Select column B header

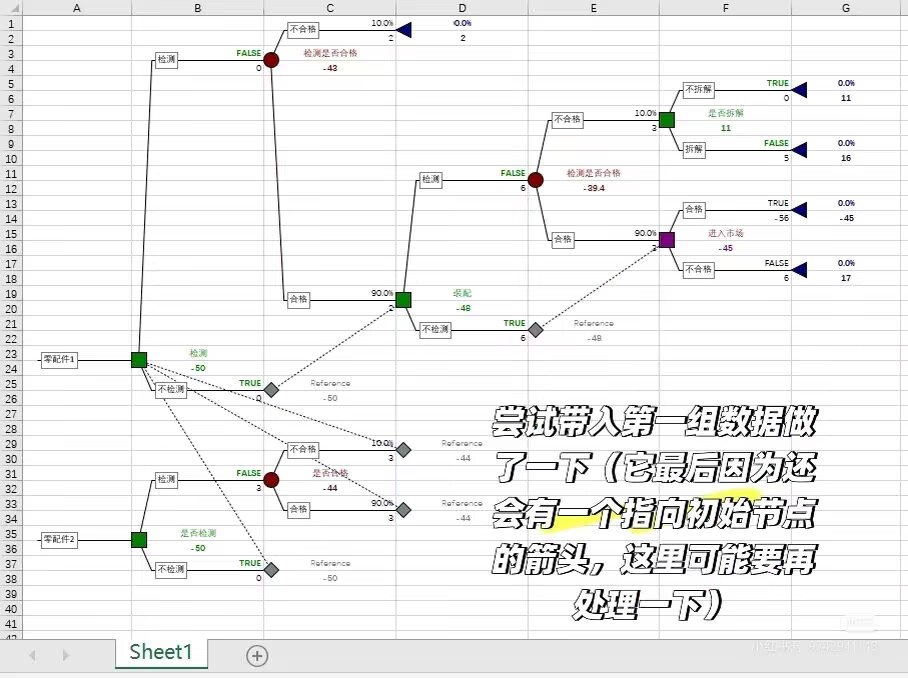click(x=197, y=8)
